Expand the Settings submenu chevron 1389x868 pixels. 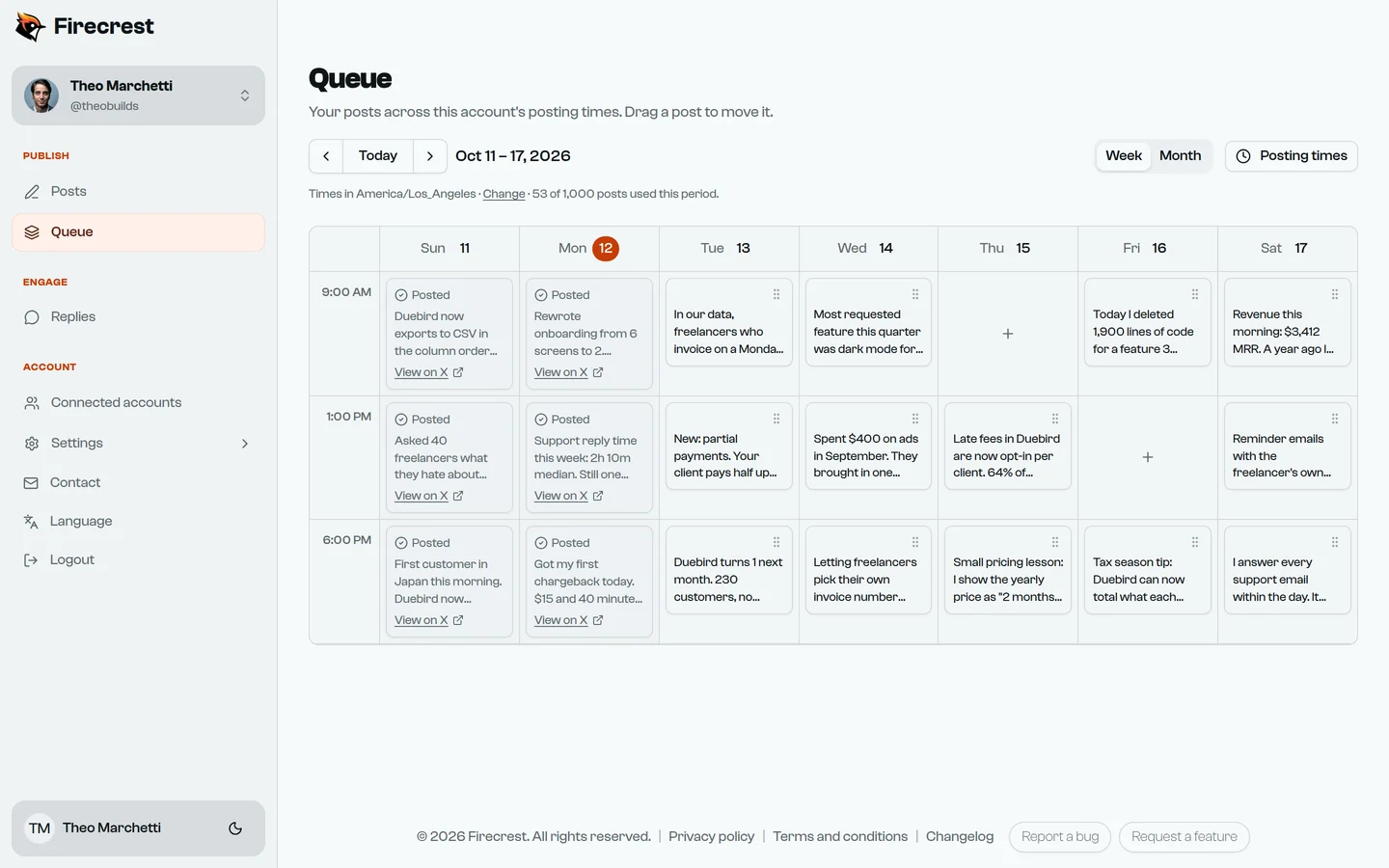pyautogui.click(x=245, y=444)
